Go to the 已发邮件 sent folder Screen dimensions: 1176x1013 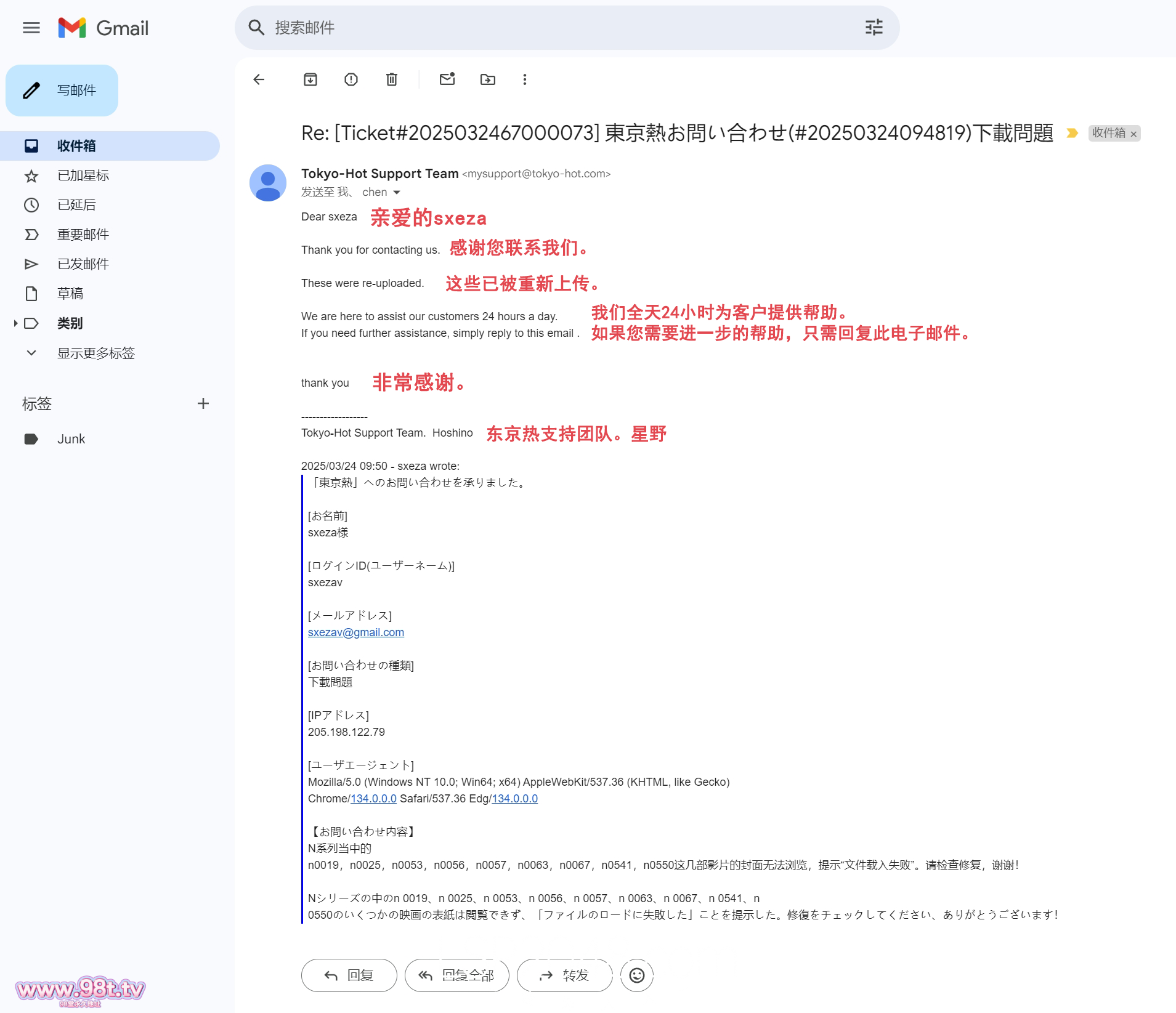(x=83, y=264)
